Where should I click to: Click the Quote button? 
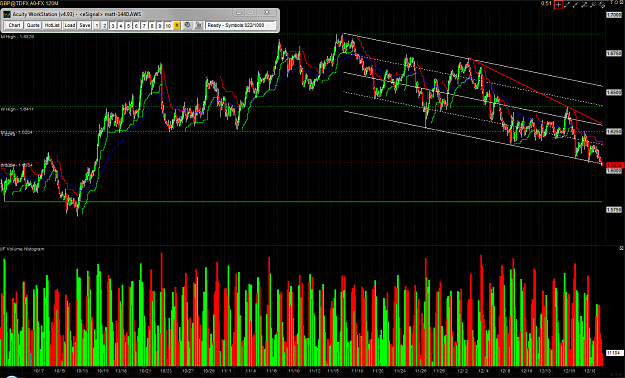click(x=33, y=26)
